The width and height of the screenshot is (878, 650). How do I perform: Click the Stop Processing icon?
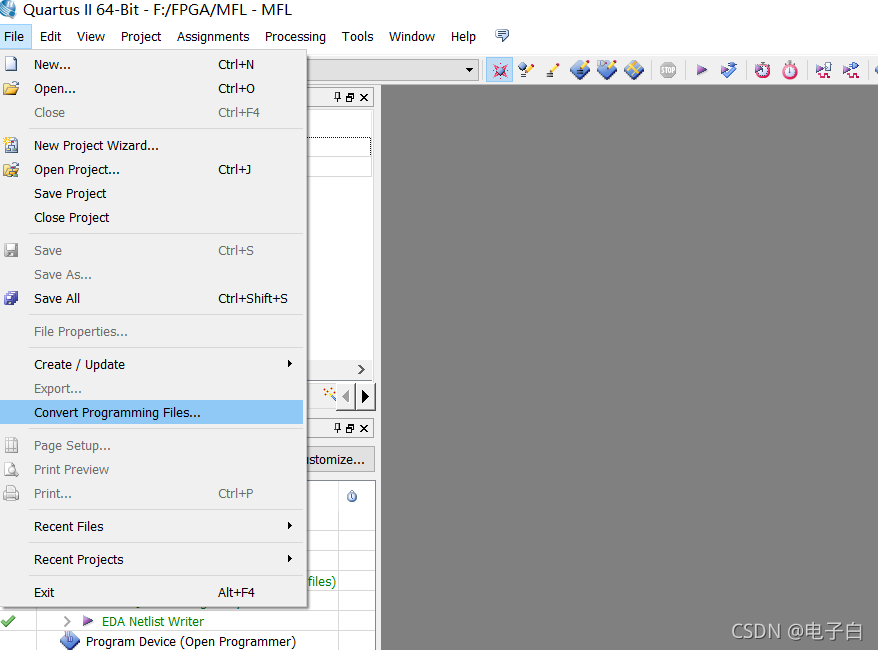pyautogui.click(x=667, y=70)
